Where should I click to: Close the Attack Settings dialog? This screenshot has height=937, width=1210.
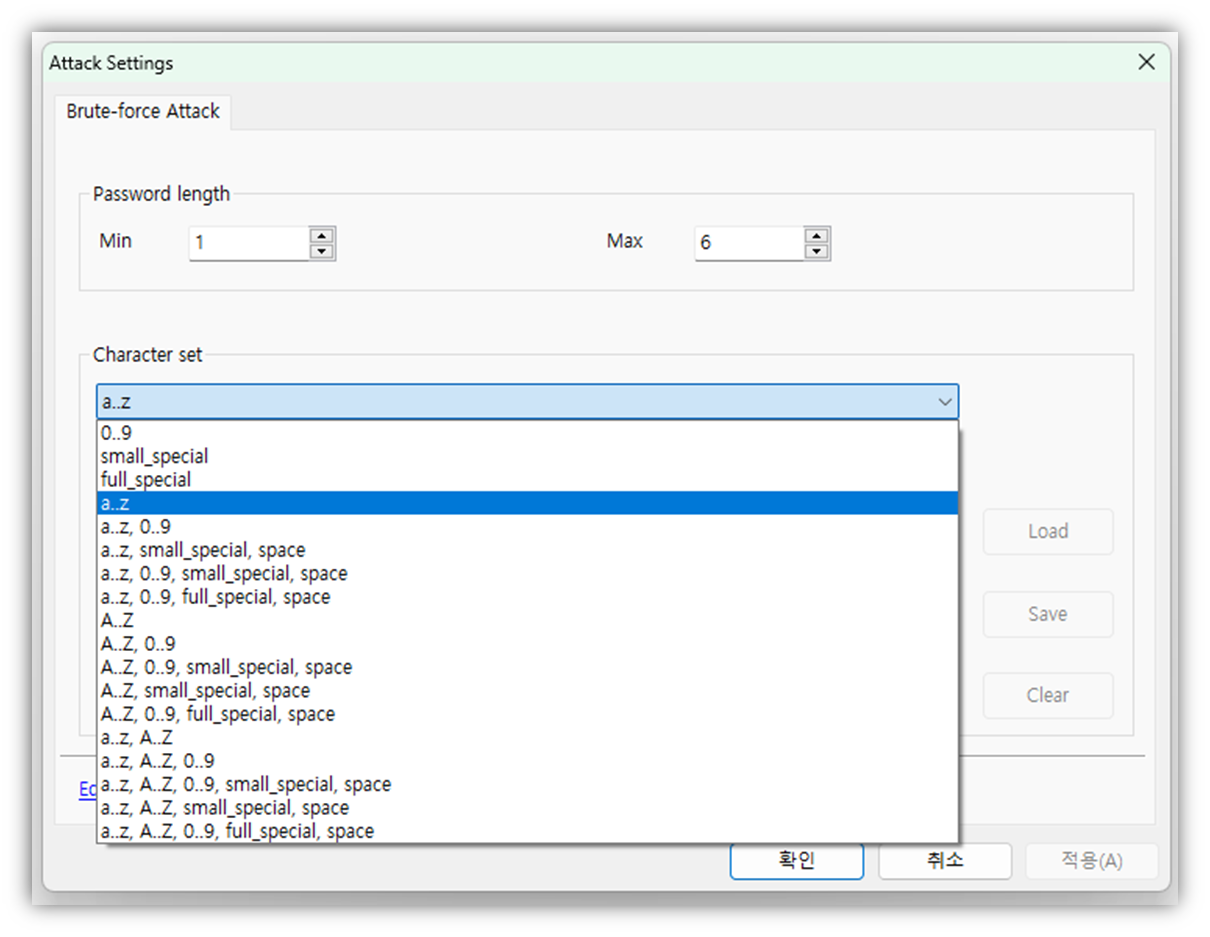1146,62
